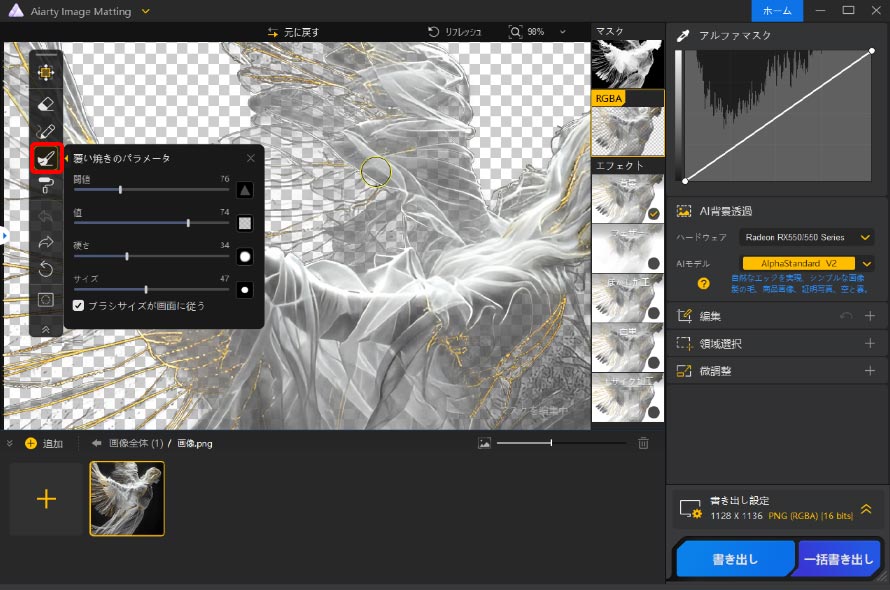Click the サイズ slider track
This screenshot has height=590, width=890.
(150, 289)
